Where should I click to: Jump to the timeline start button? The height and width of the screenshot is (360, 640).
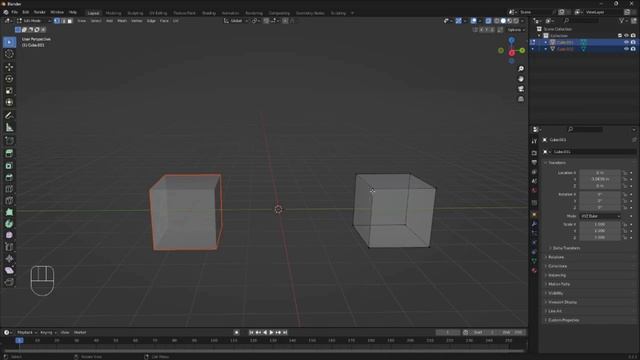pos(251,333)
